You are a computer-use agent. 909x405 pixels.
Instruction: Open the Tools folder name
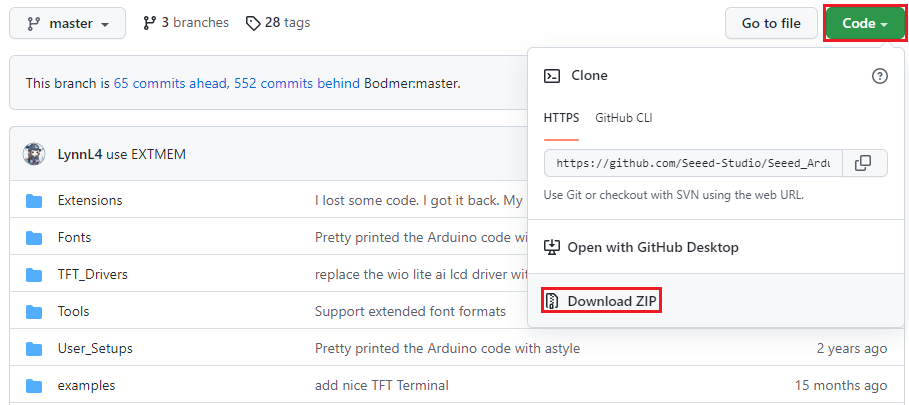tap(73, 312)
